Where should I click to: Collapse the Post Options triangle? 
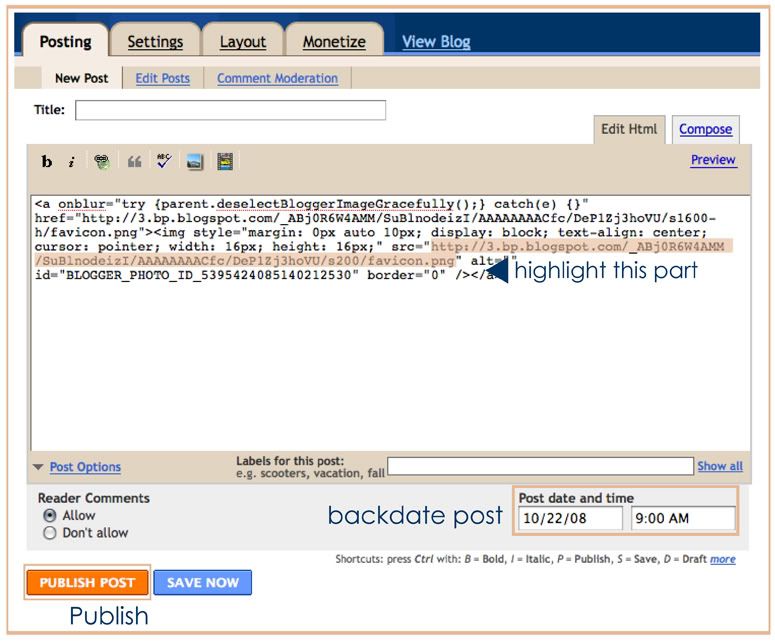tap(38, 467)
